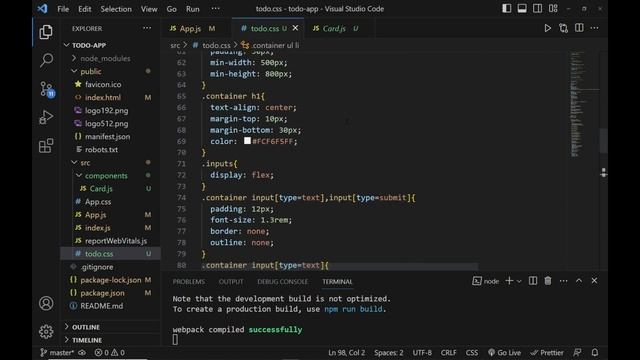Open the Extensions view icon
Viewport: 640px width, 360px height.
[46, 146]
